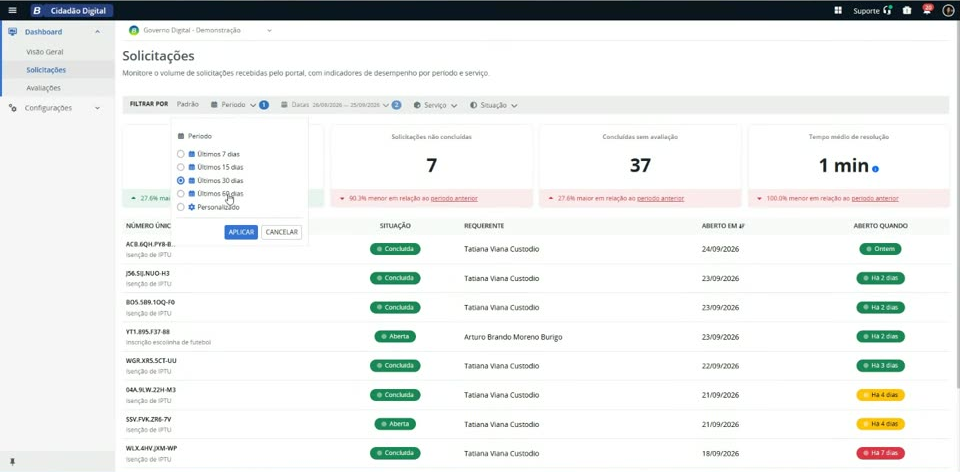Click the REQUERENTE column header
The image size is (960, 472).
pos(484,226)
